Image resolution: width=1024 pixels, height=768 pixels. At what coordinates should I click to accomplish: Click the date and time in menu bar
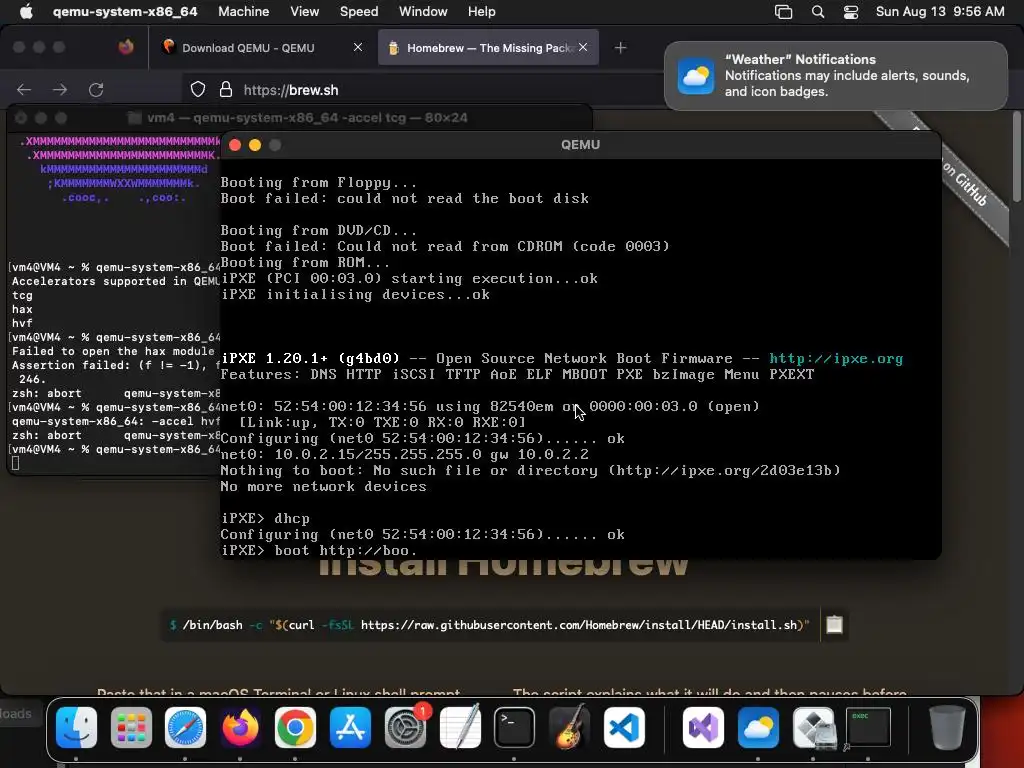[x=940, y=11]
